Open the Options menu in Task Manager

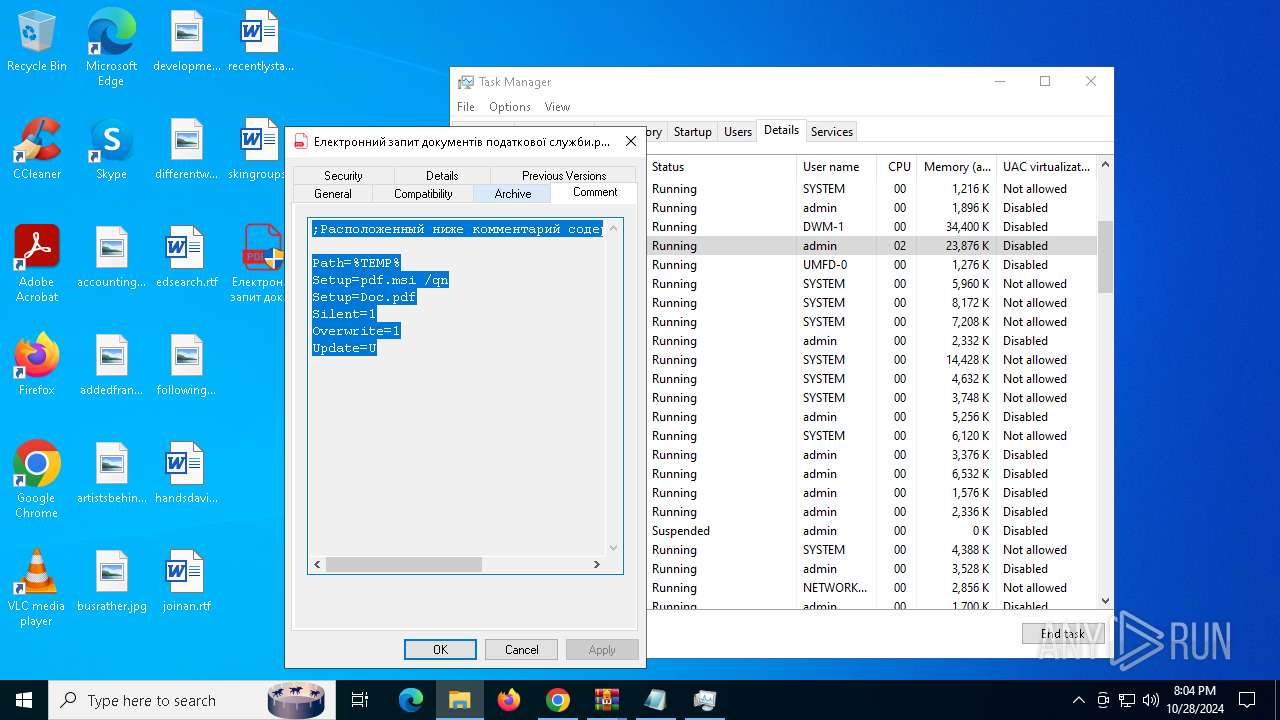(x=510, y=107)
